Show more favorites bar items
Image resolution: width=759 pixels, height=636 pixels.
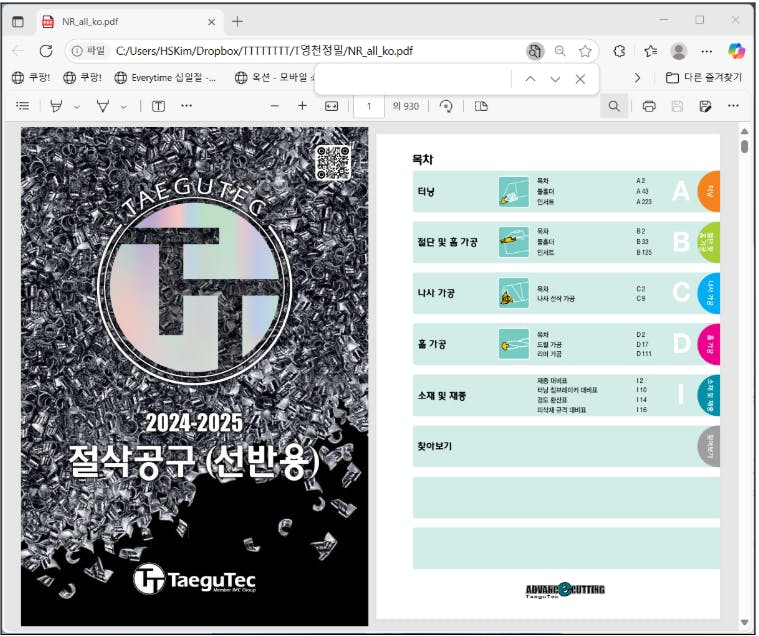point(637,77)
